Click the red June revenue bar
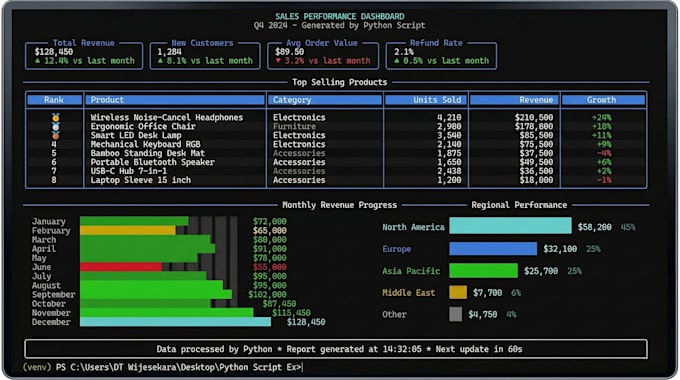The image size is (680, 380). pyautogui.click(x=121, y=267)
